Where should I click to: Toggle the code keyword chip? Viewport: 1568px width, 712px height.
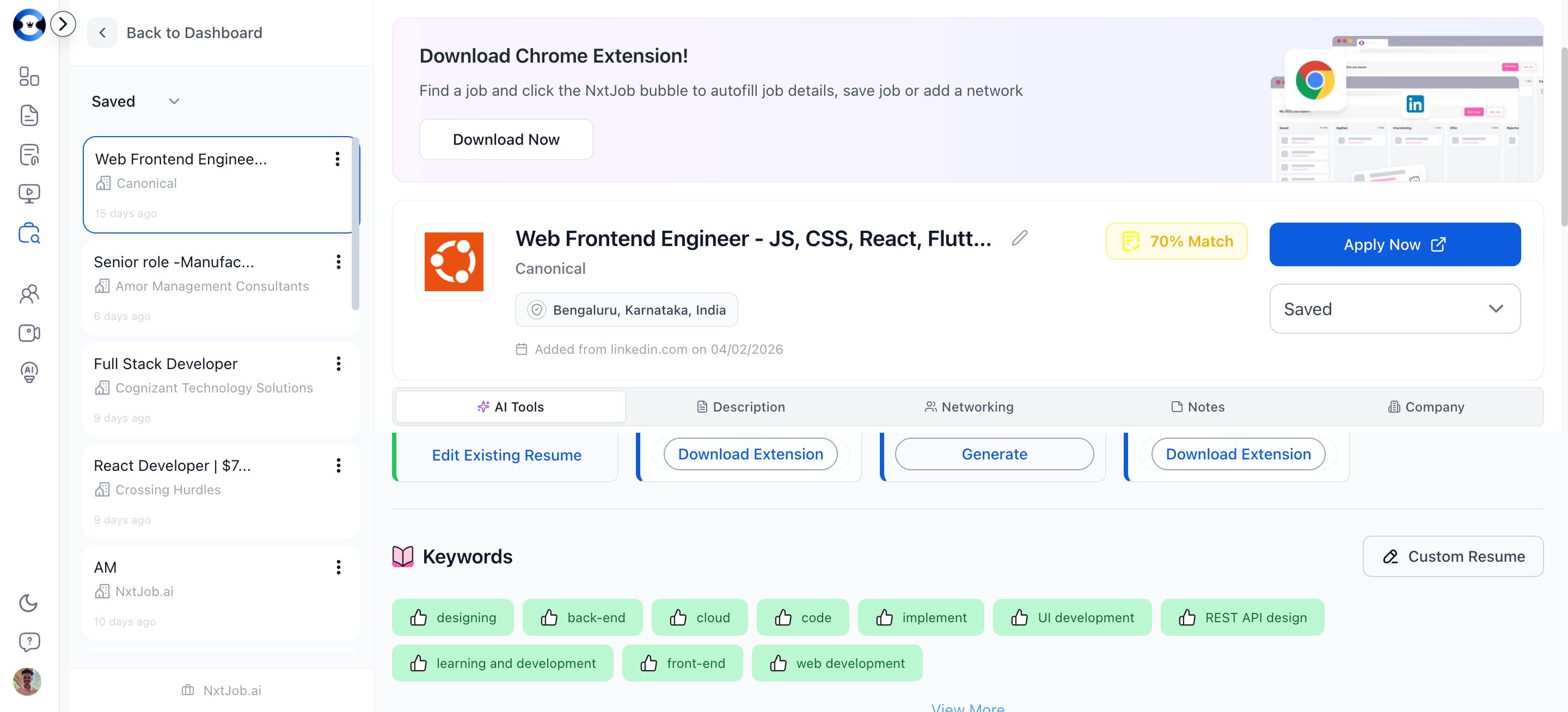[x=803, y=618]
